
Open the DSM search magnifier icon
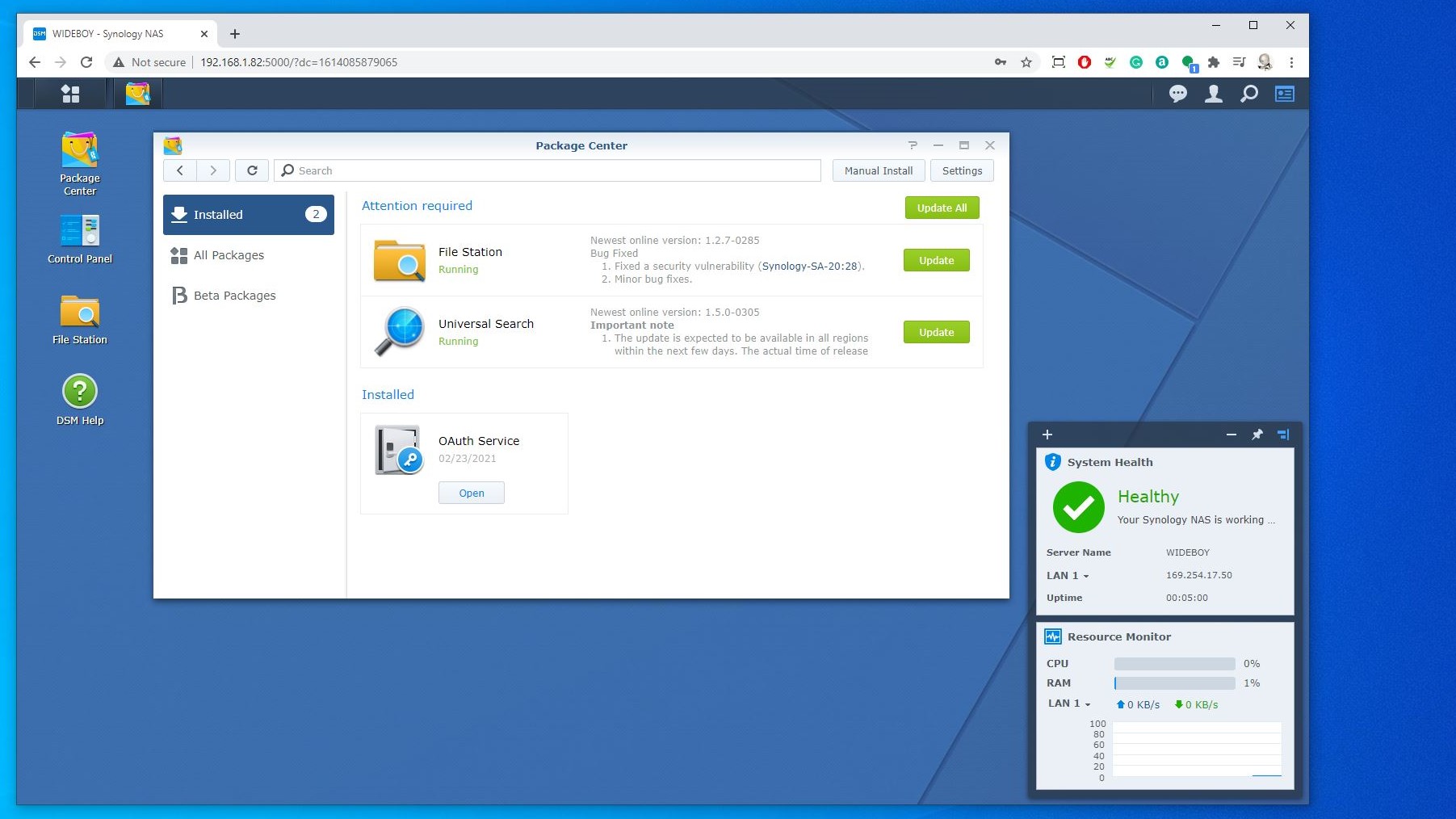[x=1248, y=94]
